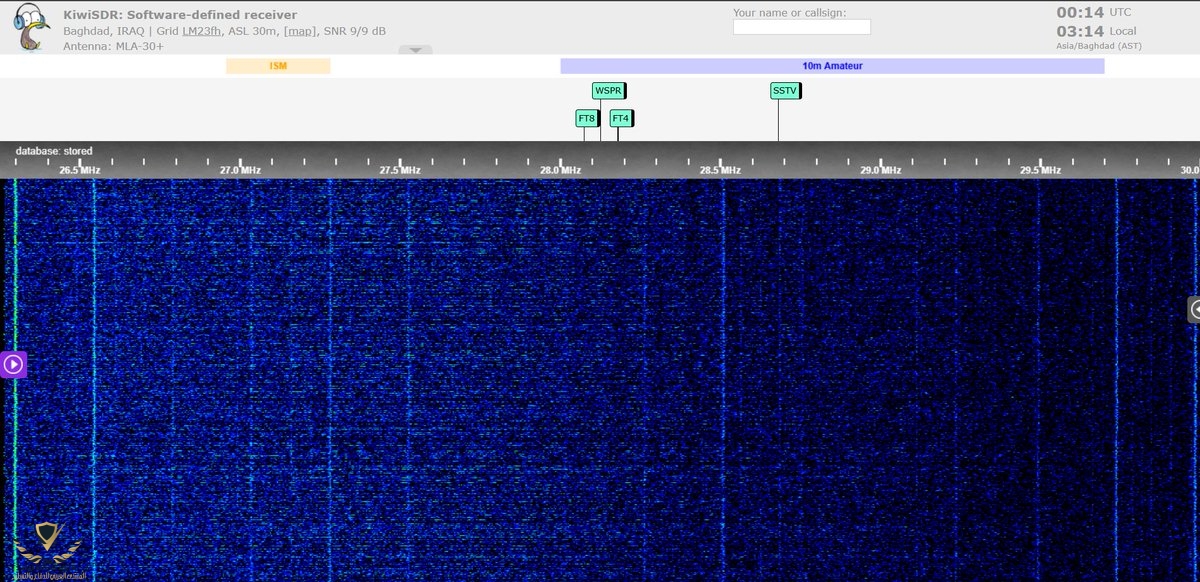Select the FT4 frequency label
The width and height of the screenshot is (1200, 582).
tap(620, 119)
